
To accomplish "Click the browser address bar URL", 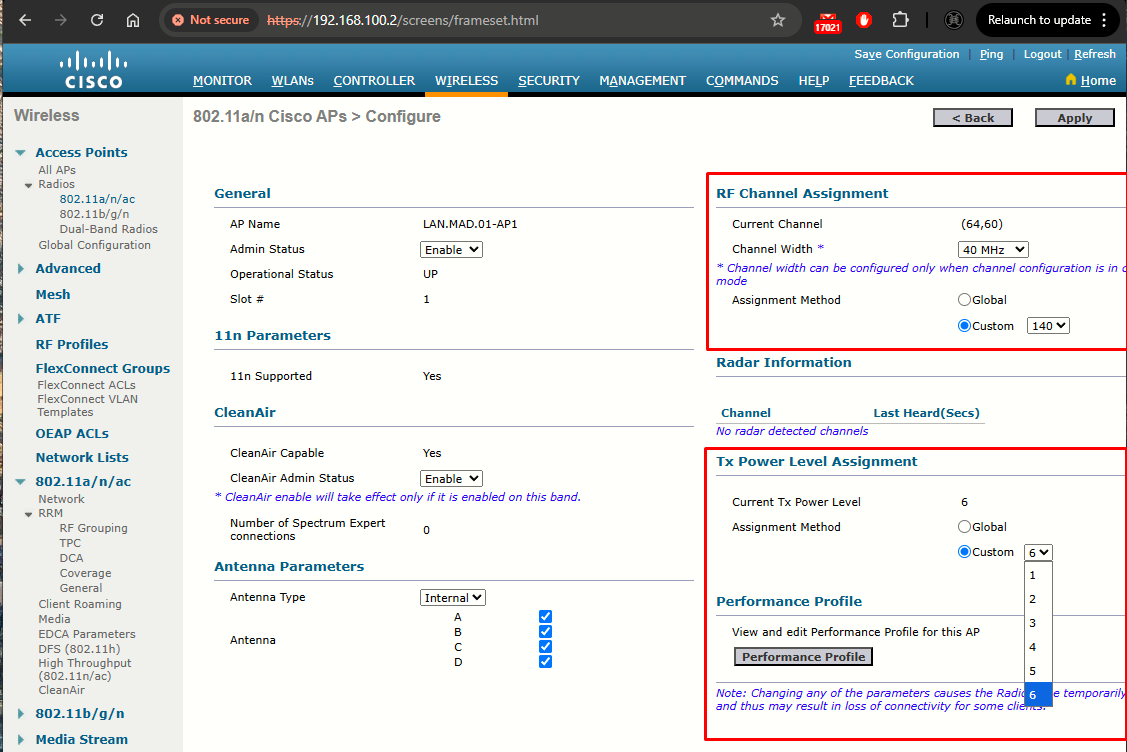I will click(402, 20).
